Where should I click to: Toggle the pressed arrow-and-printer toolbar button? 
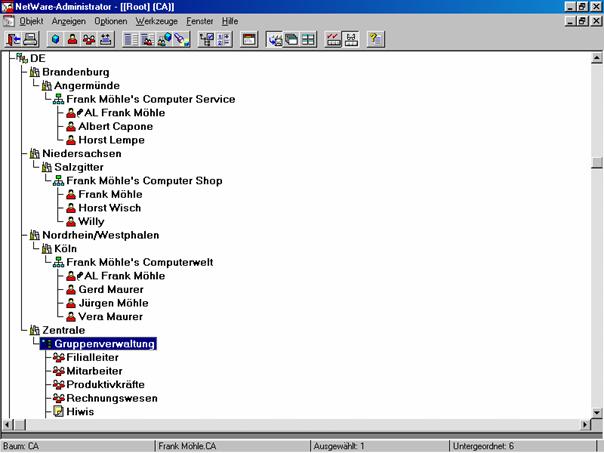274,39
